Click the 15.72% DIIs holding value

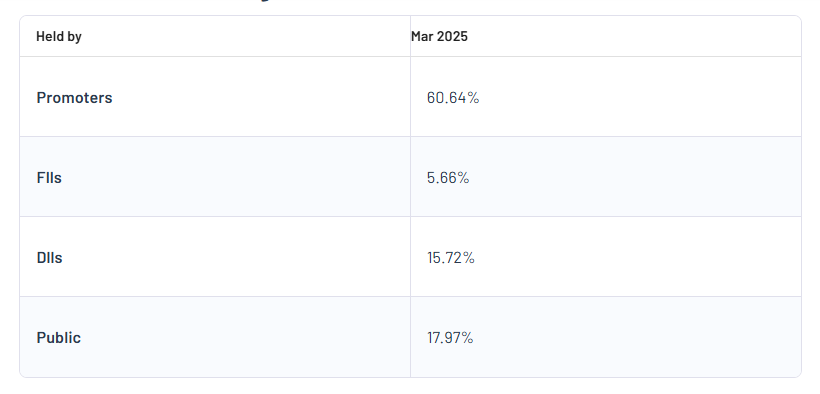(x=451, y=258)
